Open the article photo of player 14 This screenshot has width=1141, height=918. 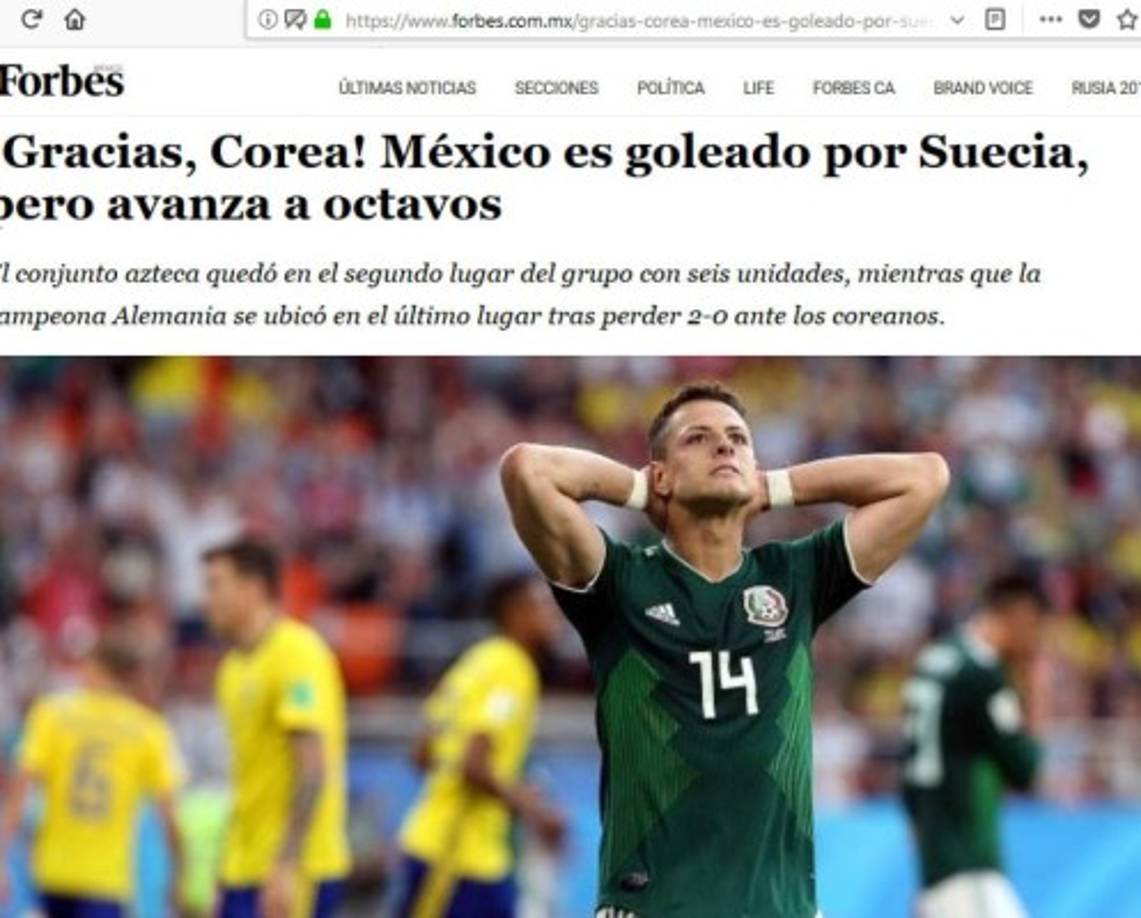pyautogui.click(x=570, y=636)
